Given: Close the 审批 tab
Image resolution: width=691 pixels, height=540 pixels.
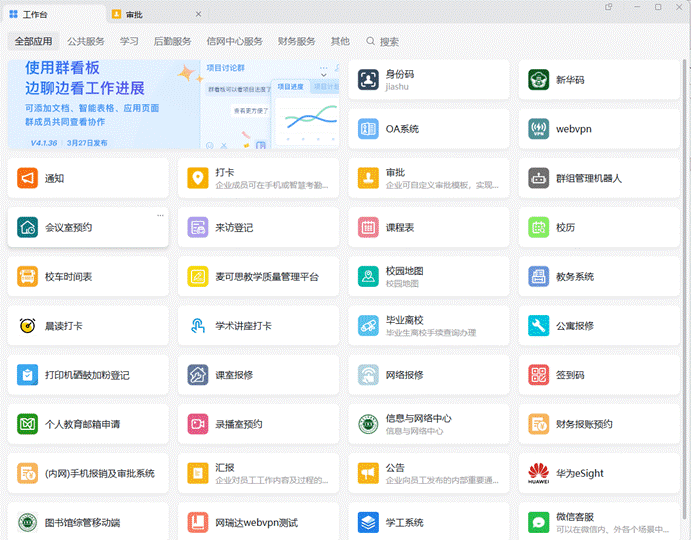Looking at the screenshot, I should (x=198, y=15).
